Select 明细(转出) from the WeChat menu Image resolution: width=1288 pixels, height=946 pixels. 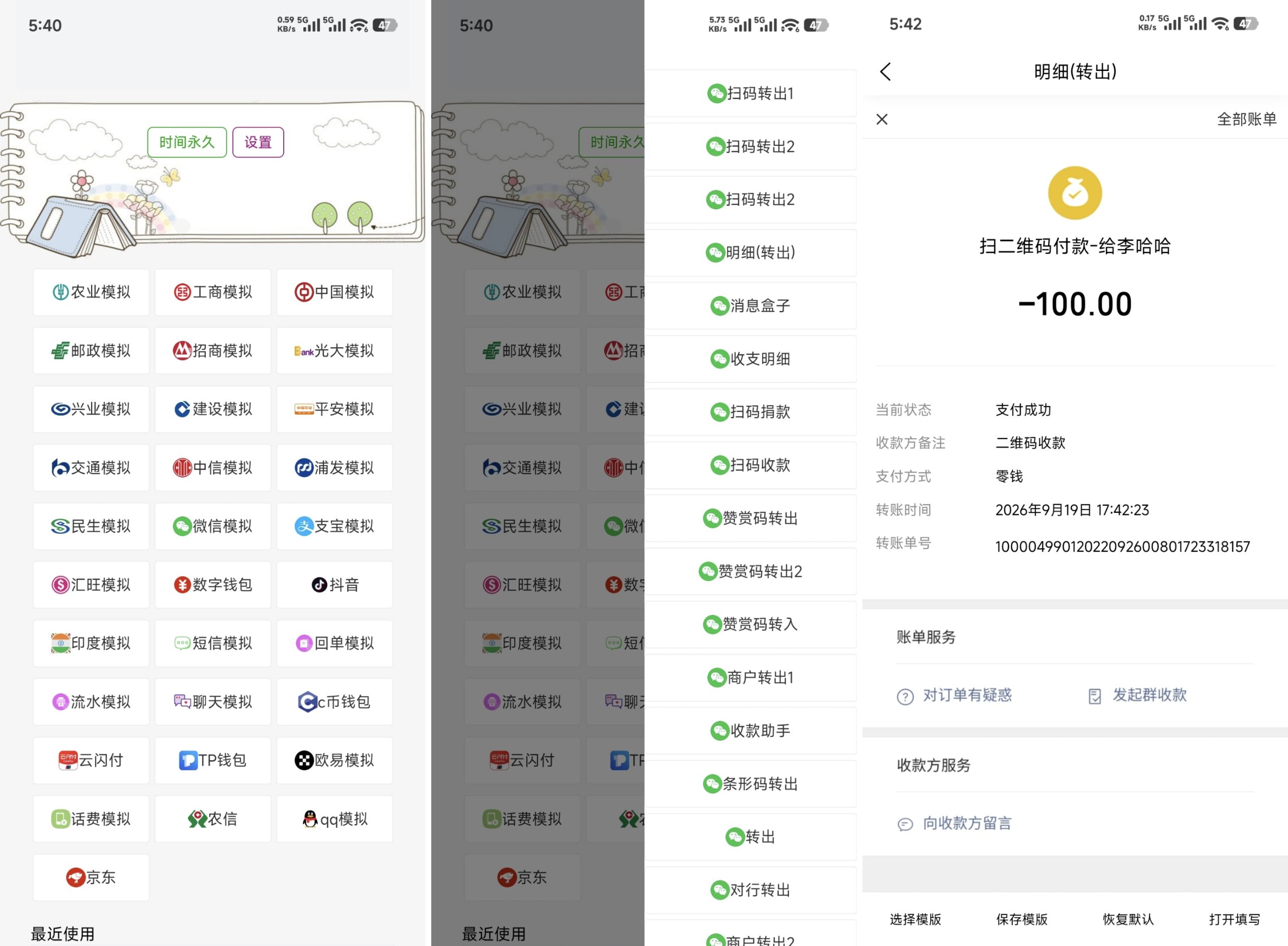[751, 253]
